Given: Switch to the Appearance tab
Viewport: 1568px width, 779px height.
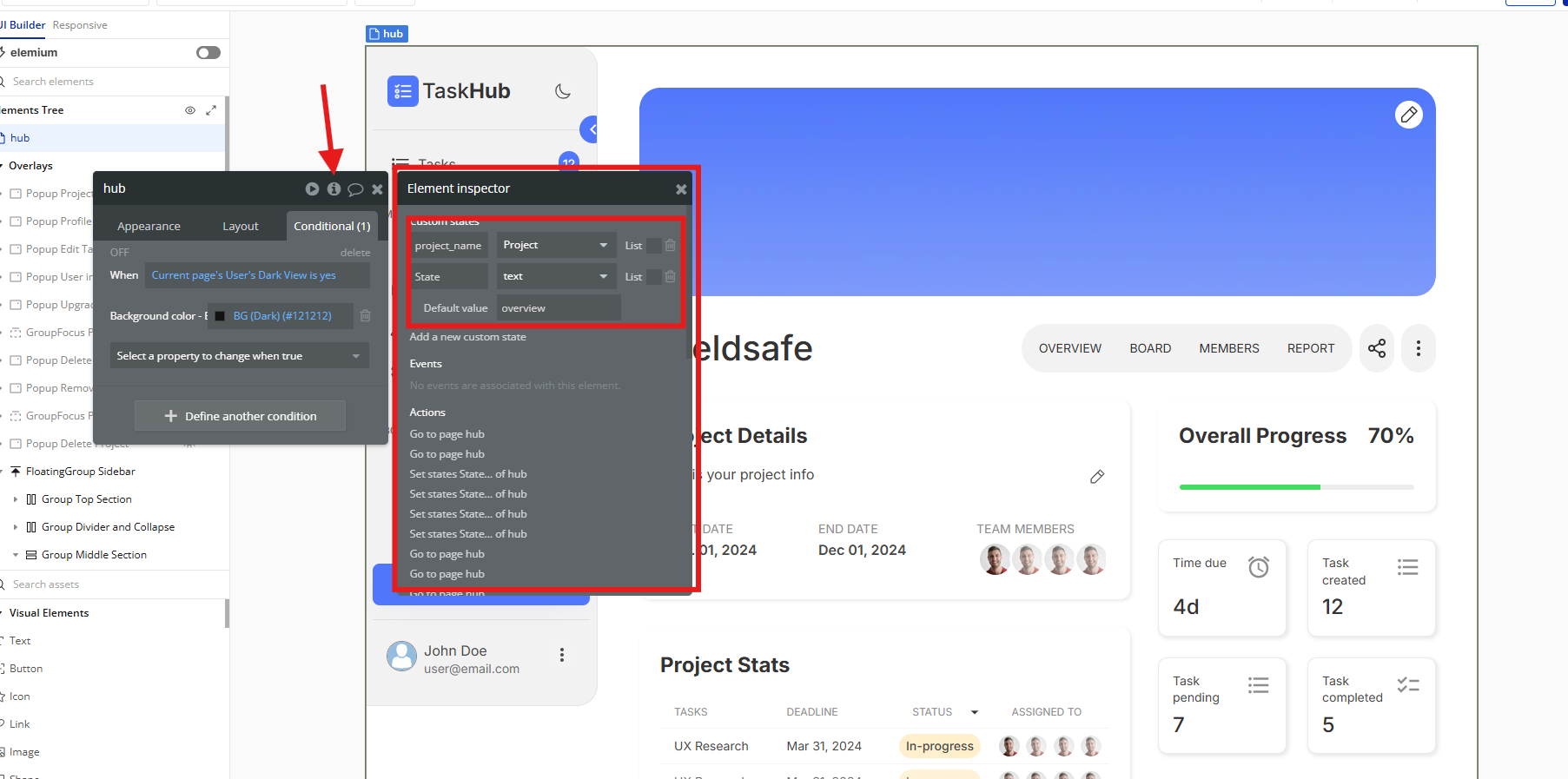Looking at the screenshot, I should tap(149, 226).
